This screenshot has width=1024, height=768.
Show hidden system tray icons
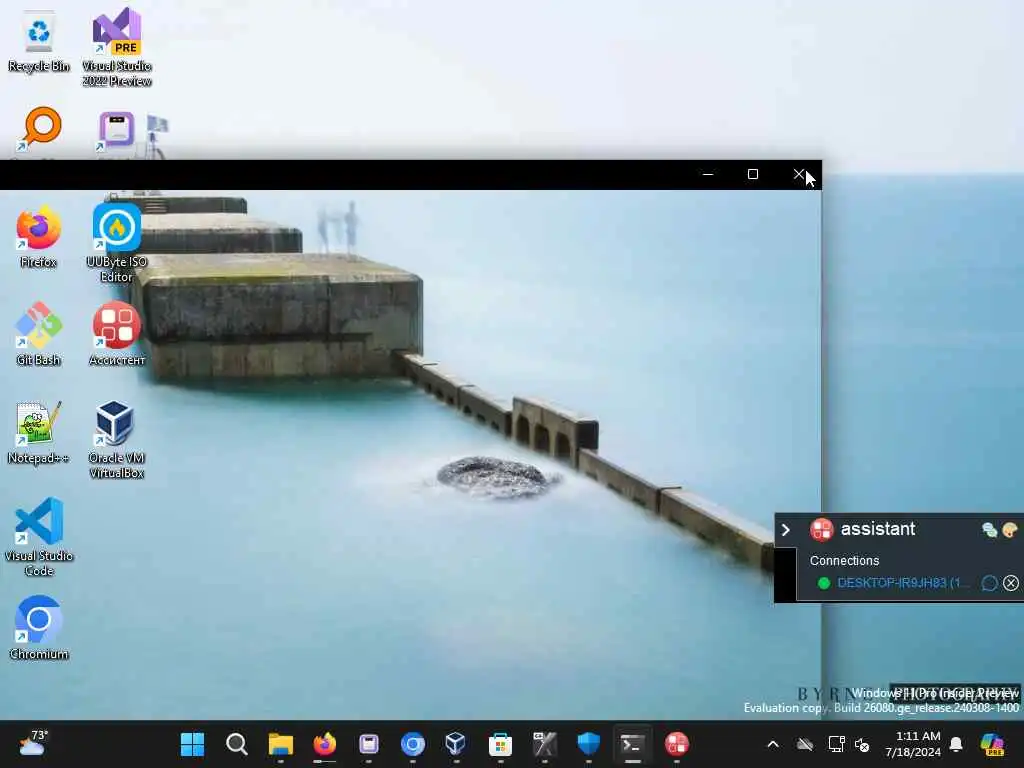773,744
